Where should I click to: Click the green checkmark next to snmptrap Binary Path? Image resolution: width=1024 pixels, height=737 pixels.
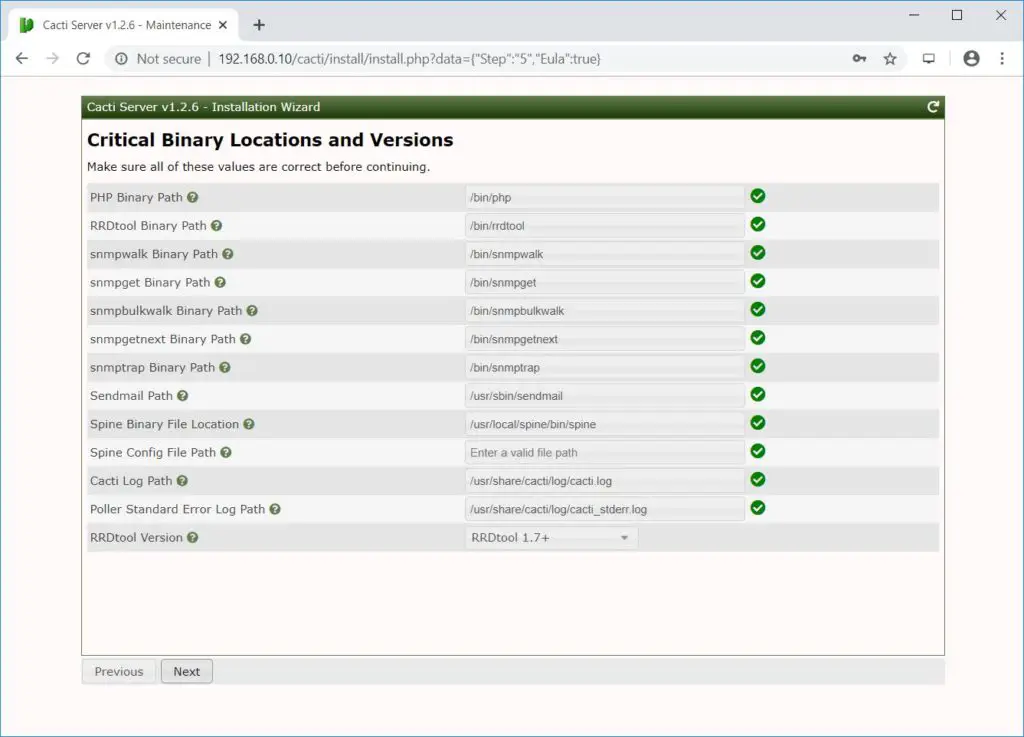[x=757, y=366]
